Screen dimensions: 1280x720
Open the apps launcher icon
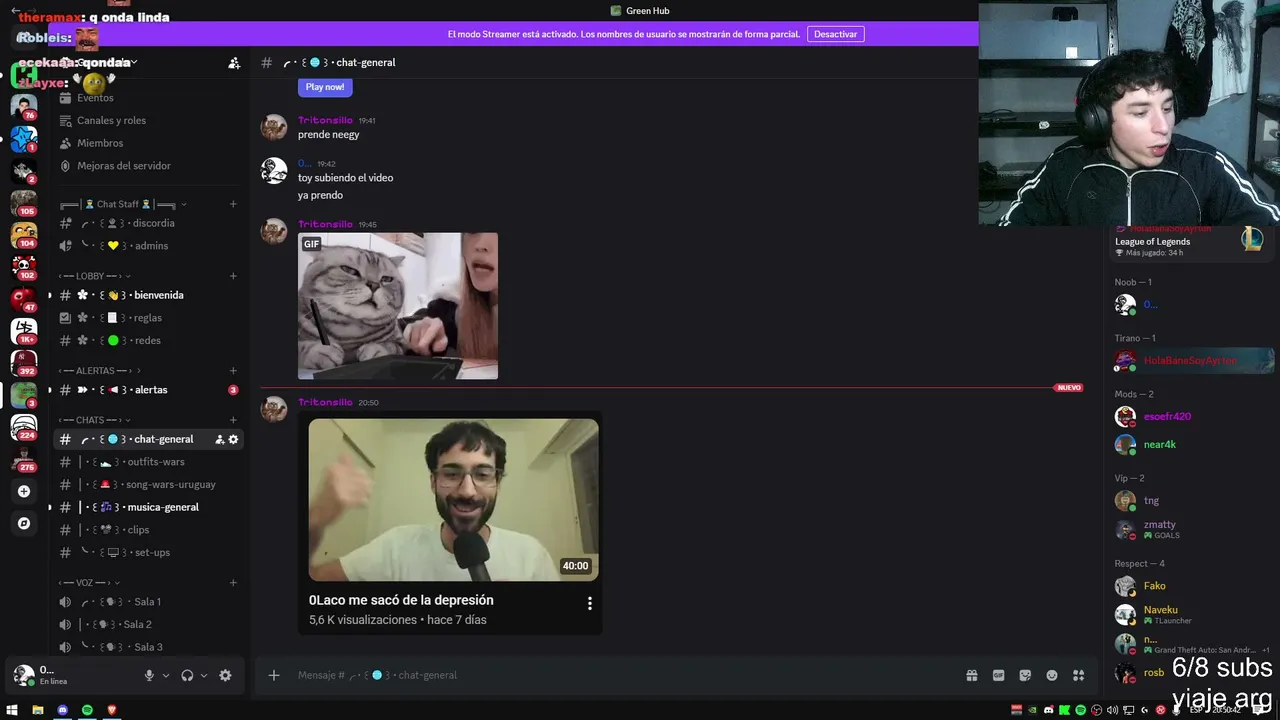(x=1078, y=675)
